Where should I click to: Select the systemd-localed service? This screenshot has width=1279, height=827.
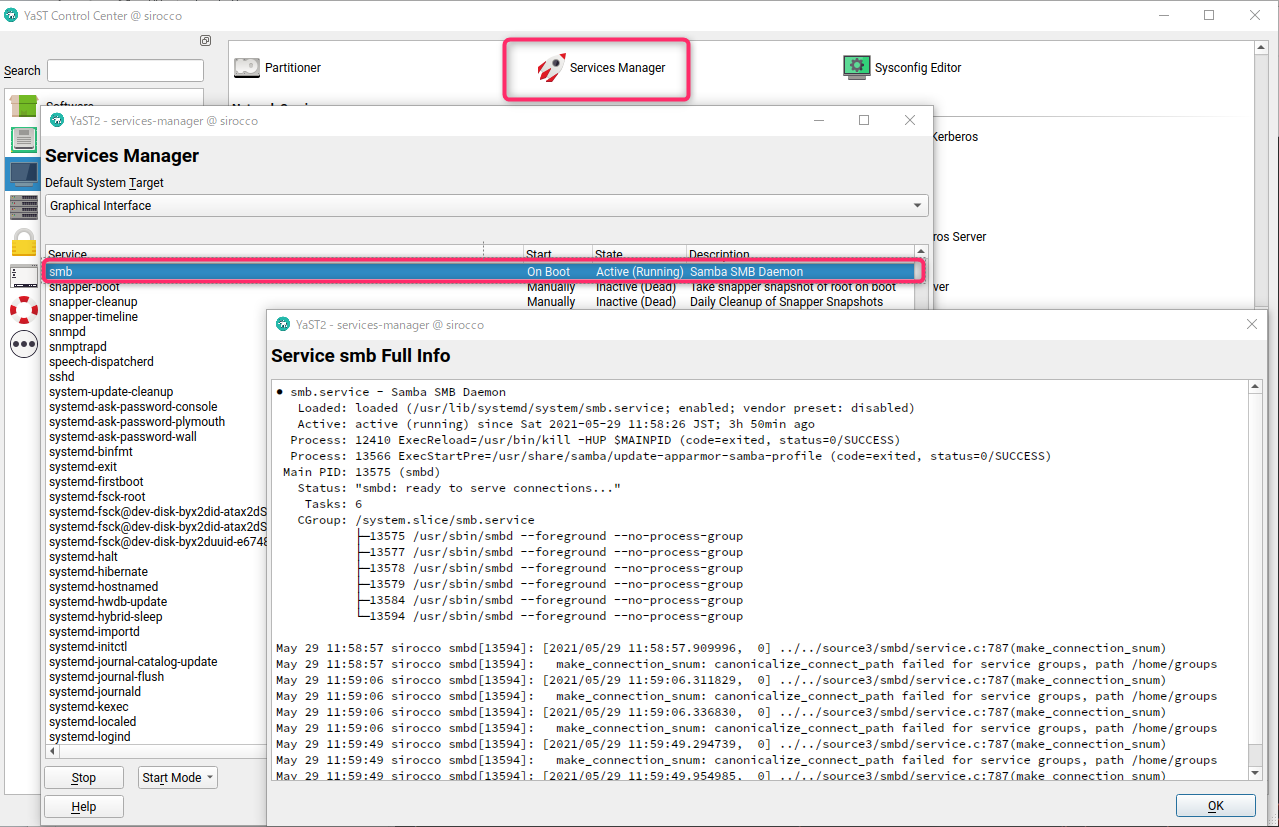point(92,722)
